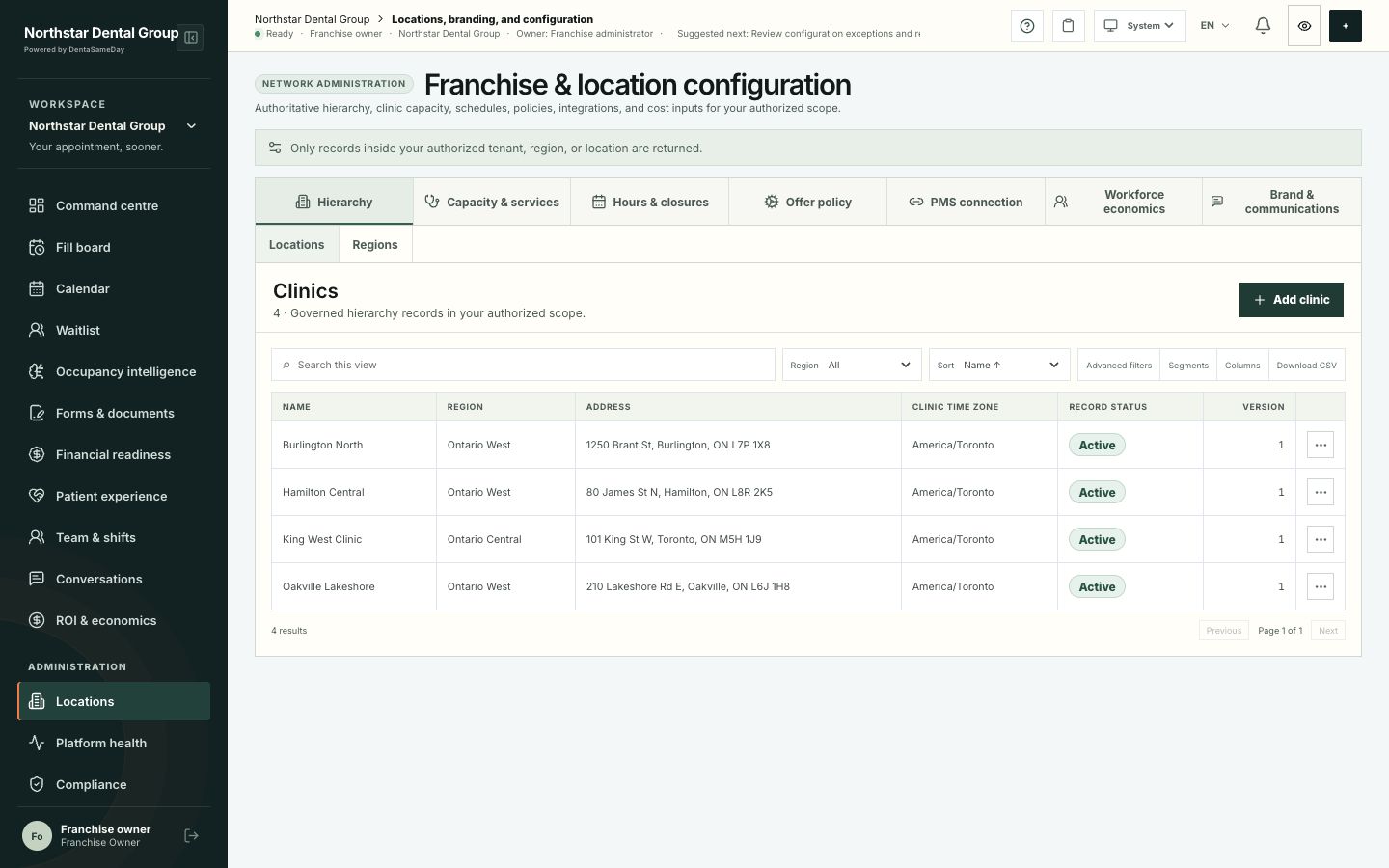This screenshot has width=1389, height=868.
Task: Switch to Capacity & services tab
Action: (492, 202)
